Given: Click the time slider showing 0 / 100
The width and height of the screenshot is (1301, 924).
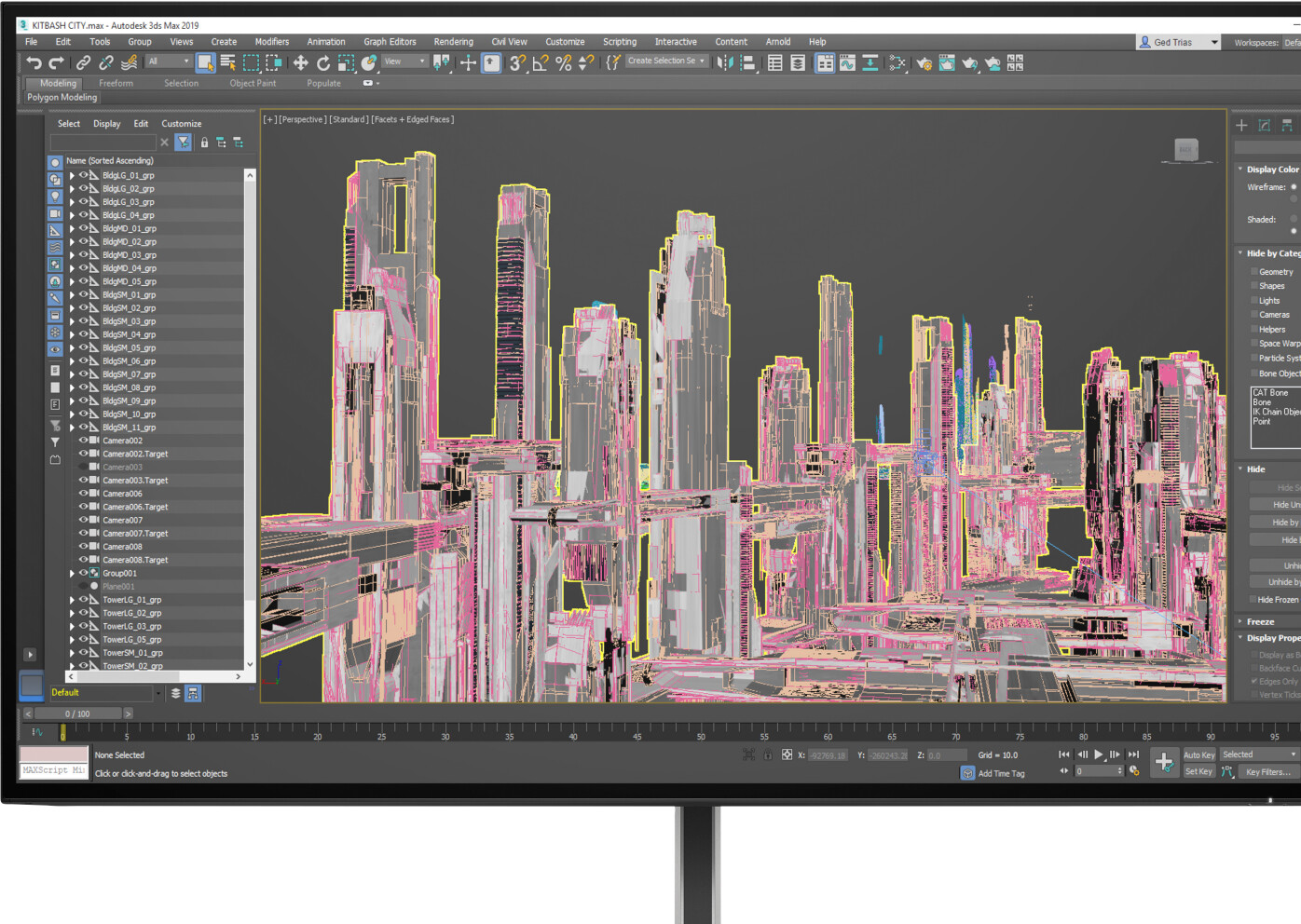Looking at the screenshot, I should tap(77, 713).
